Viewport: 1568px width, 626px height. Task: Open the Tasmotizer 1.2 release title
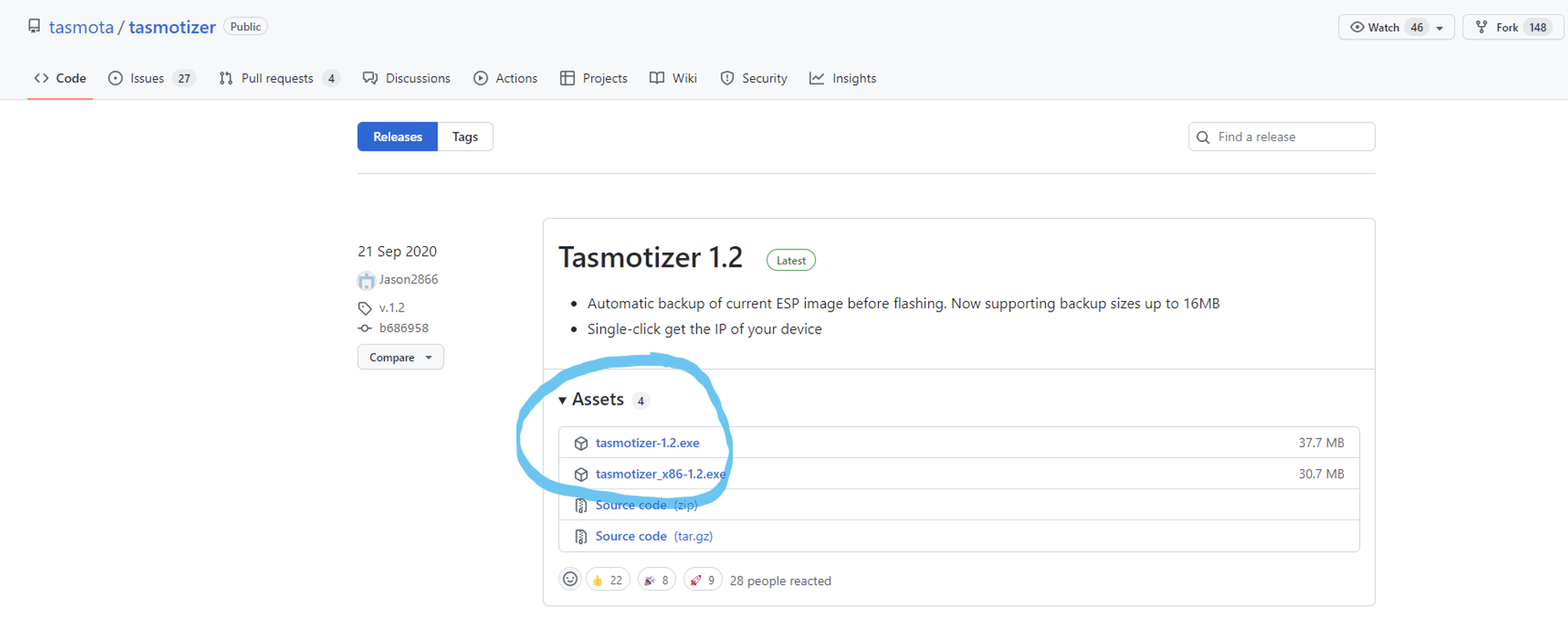tap(651, 257)
